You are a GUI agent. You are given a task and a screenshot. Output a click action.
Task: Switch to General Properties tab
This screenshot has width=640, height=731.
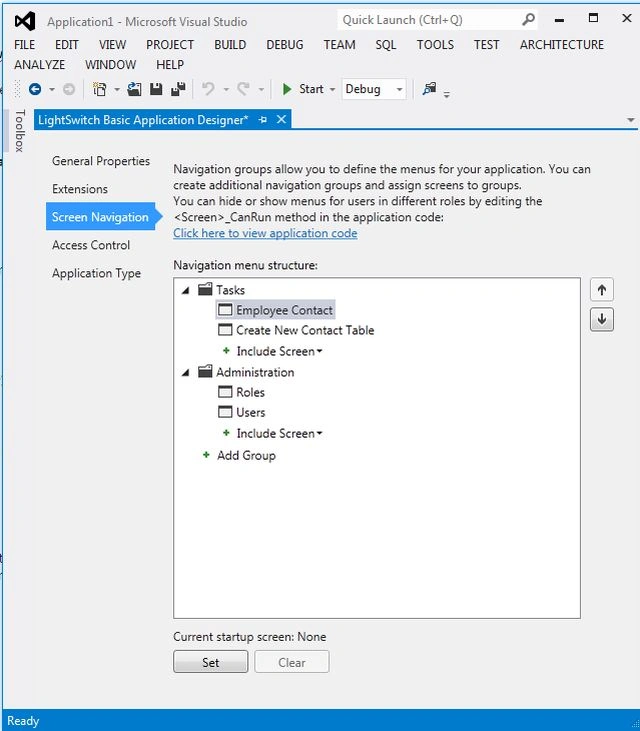click(x=101, y=161)
